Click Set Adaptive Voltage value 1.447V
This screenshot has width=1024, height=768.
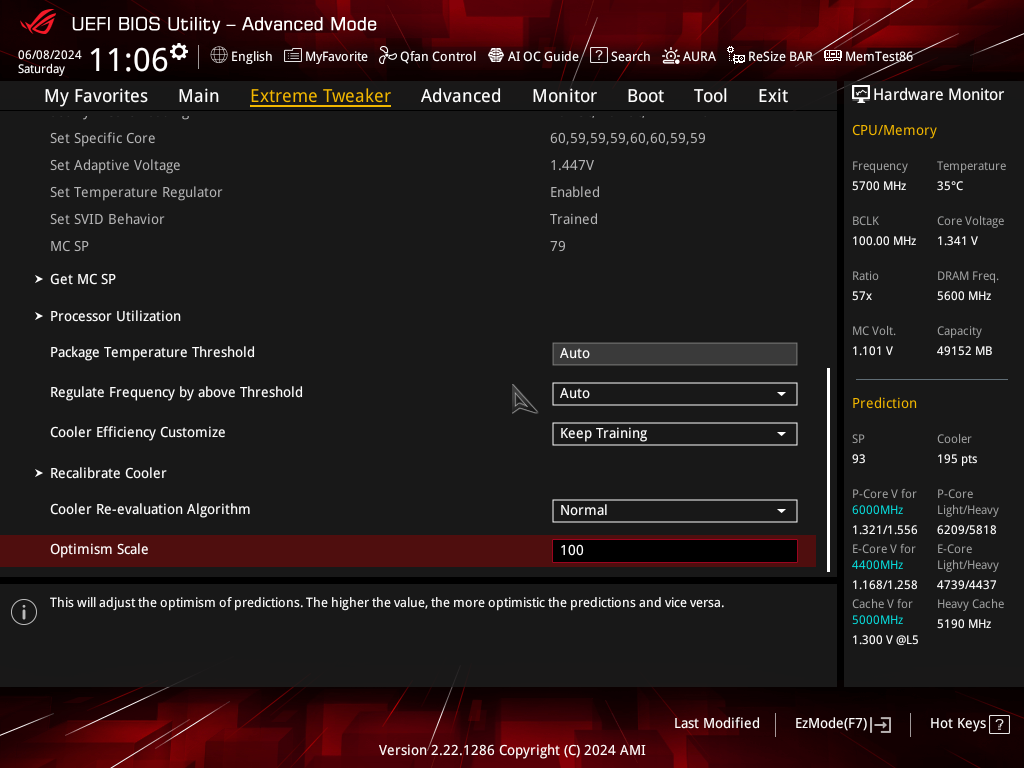[572, 165]
